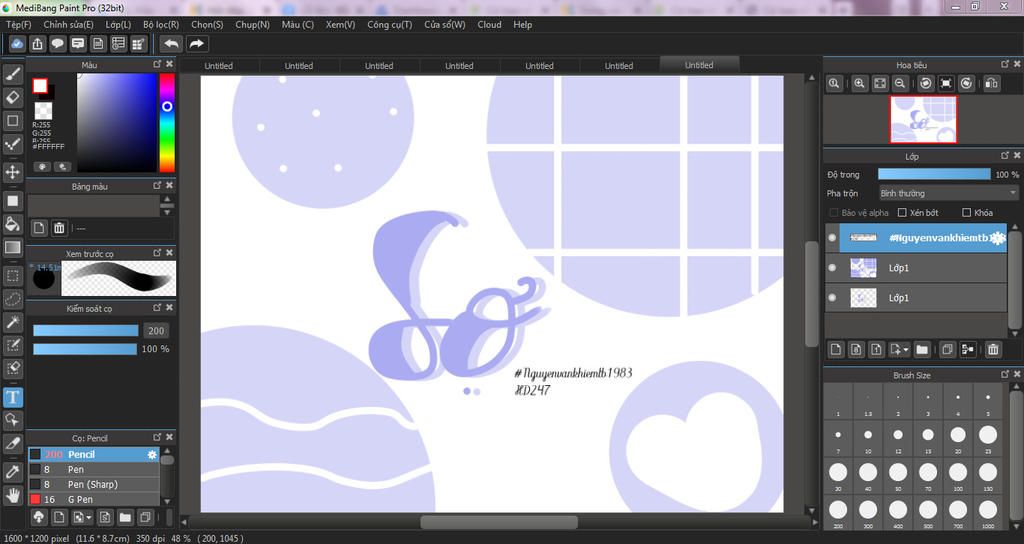Select the Pen (Sharp) brush

click(x=93, y=485)
